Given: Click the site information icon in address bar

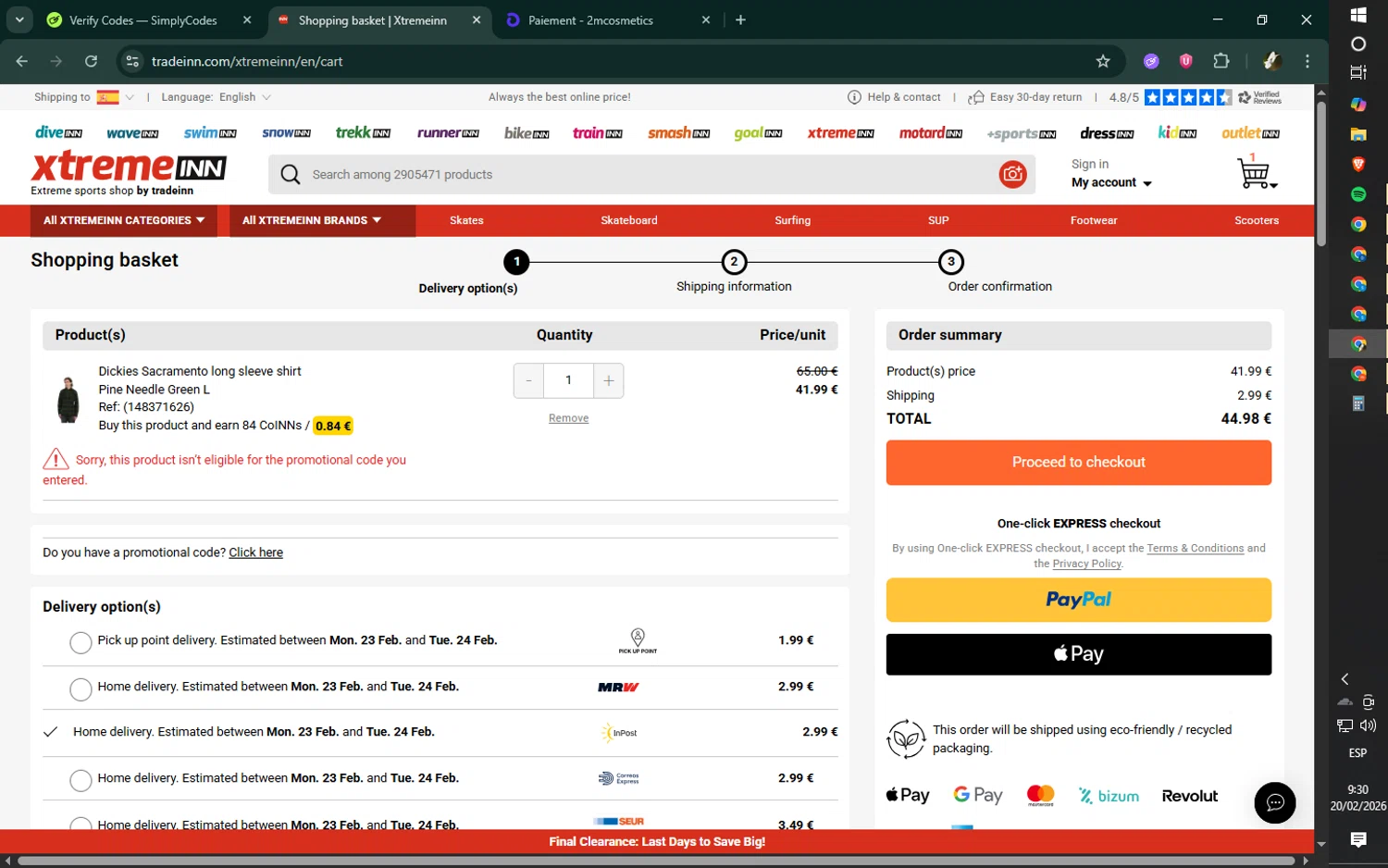Looking at the screenshot, I should coord(132,61).
